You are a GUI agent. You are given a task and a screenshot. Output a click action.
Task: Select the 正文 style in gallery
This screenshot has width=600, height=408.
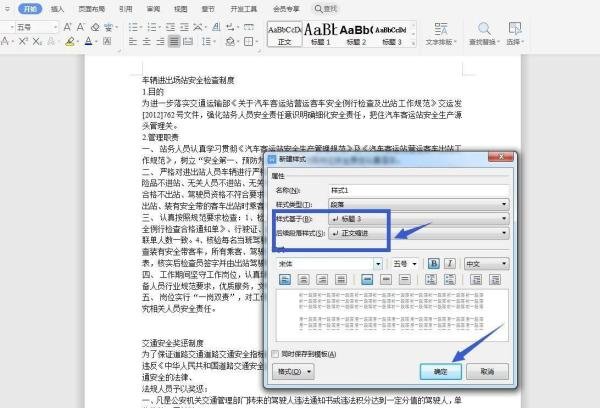coord(284,34)
